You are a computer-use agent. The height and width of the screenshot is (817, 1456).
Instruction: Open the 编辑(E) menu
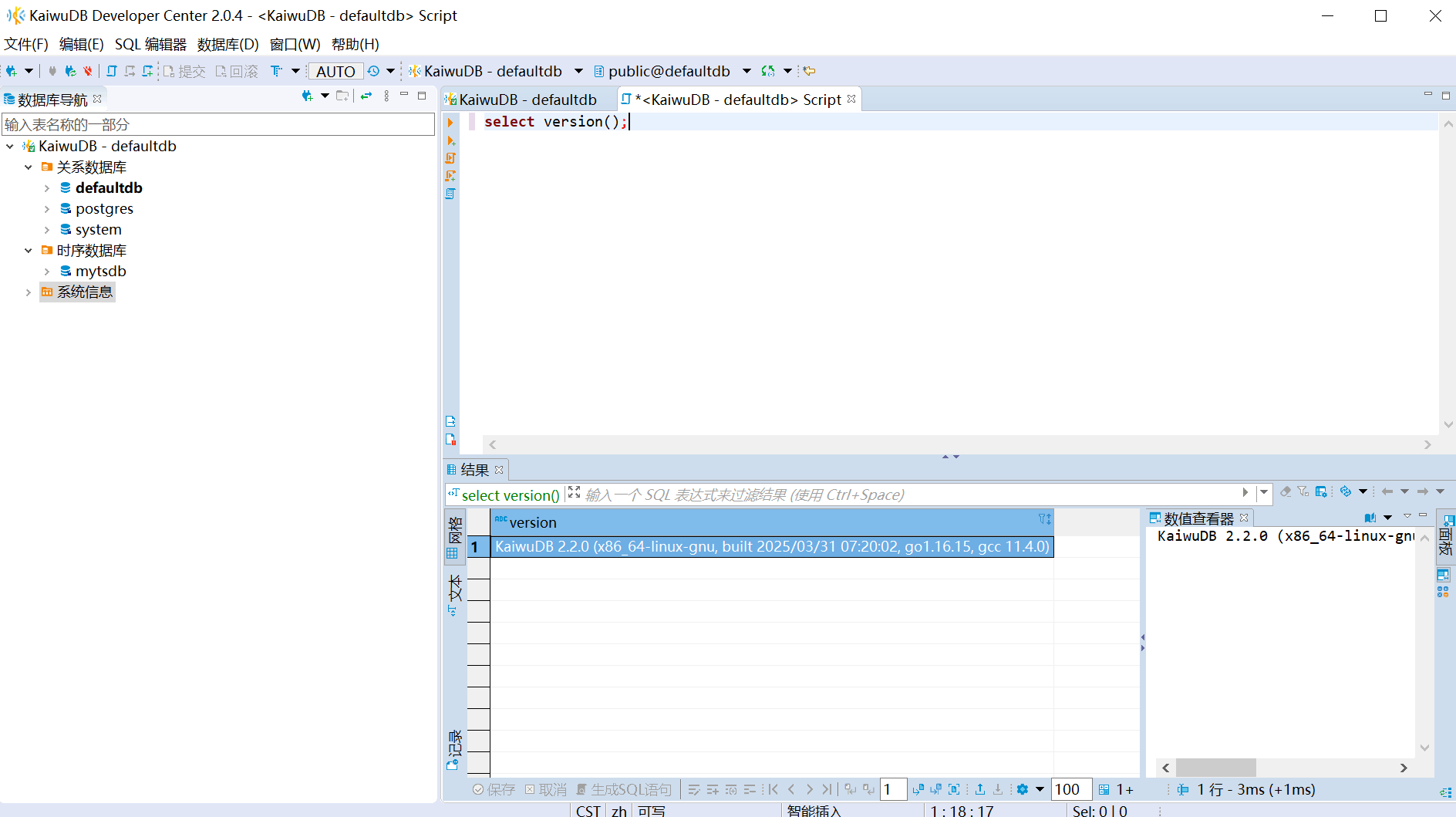(81, 44)
